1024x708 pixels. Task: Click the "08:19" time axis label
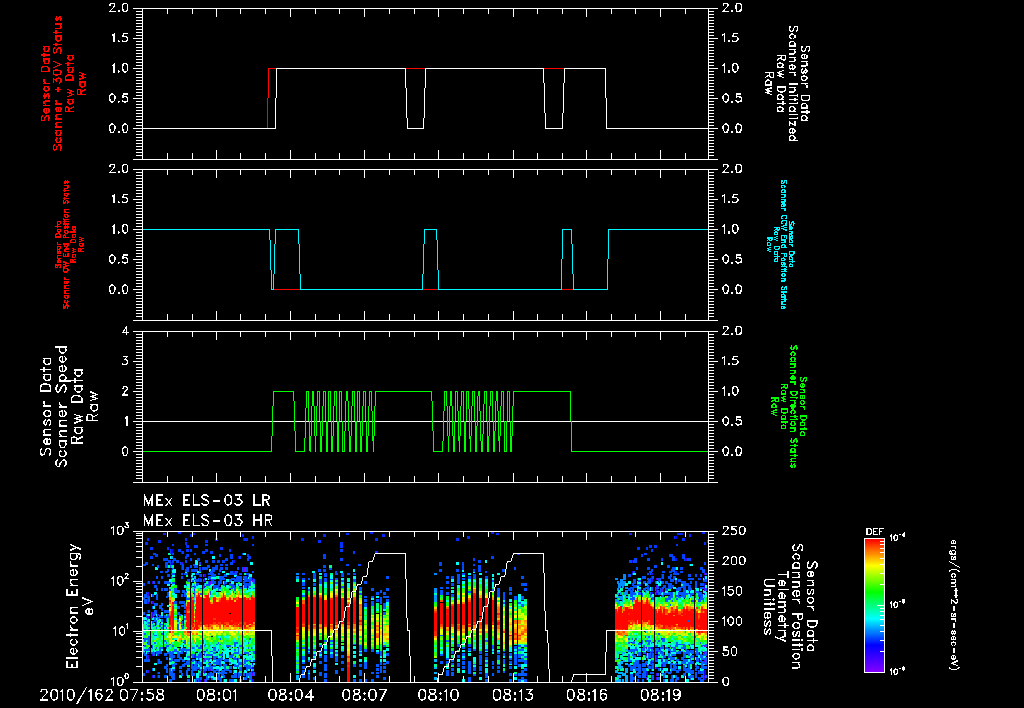tap(660, 695)
